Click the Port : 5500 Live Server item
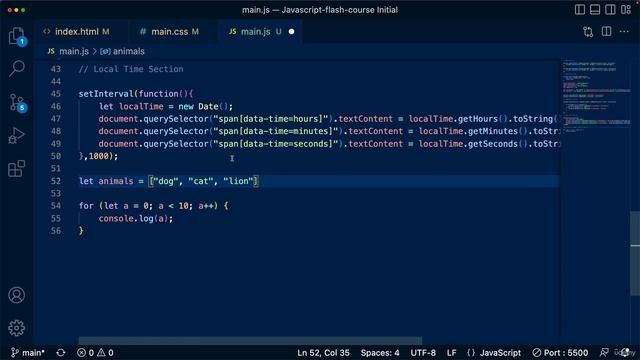Viewport: 640px width, 360px height. click(x=560, y=353)
